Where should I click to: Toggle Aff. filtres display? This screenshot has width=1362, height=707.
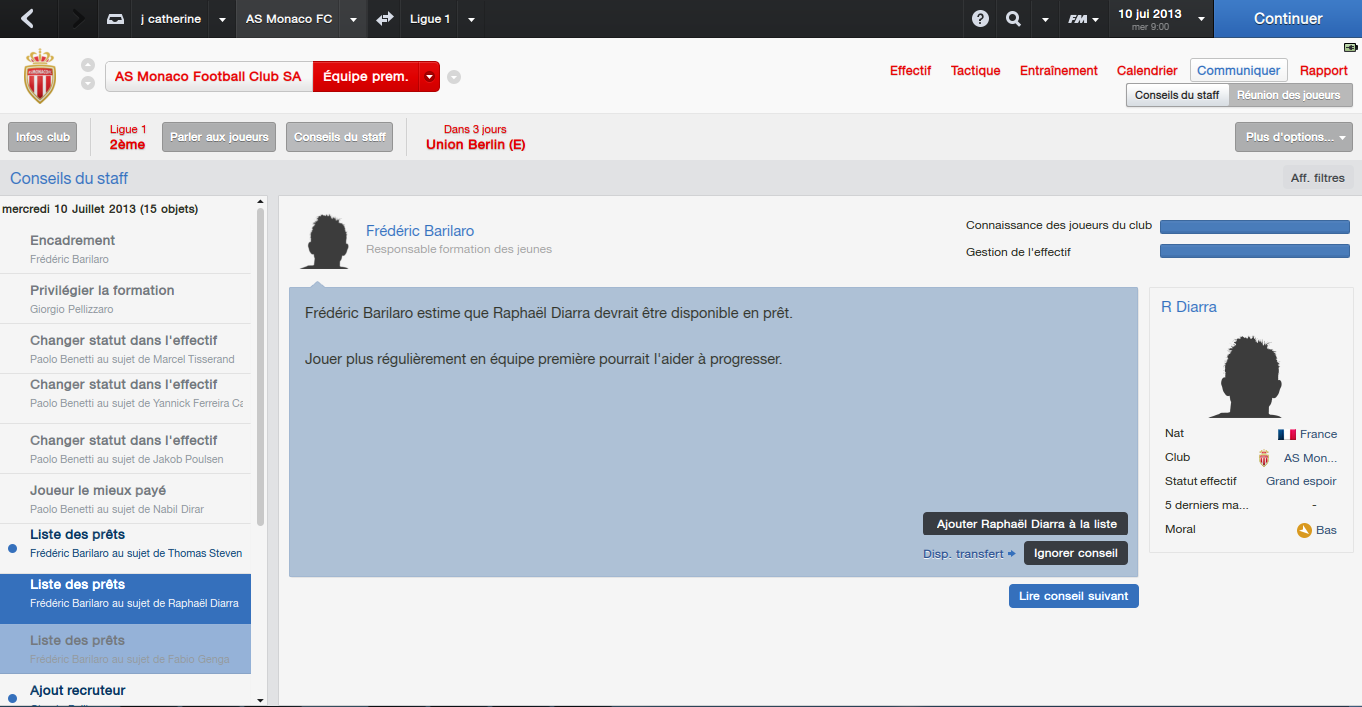click(x=1317, y=178)
